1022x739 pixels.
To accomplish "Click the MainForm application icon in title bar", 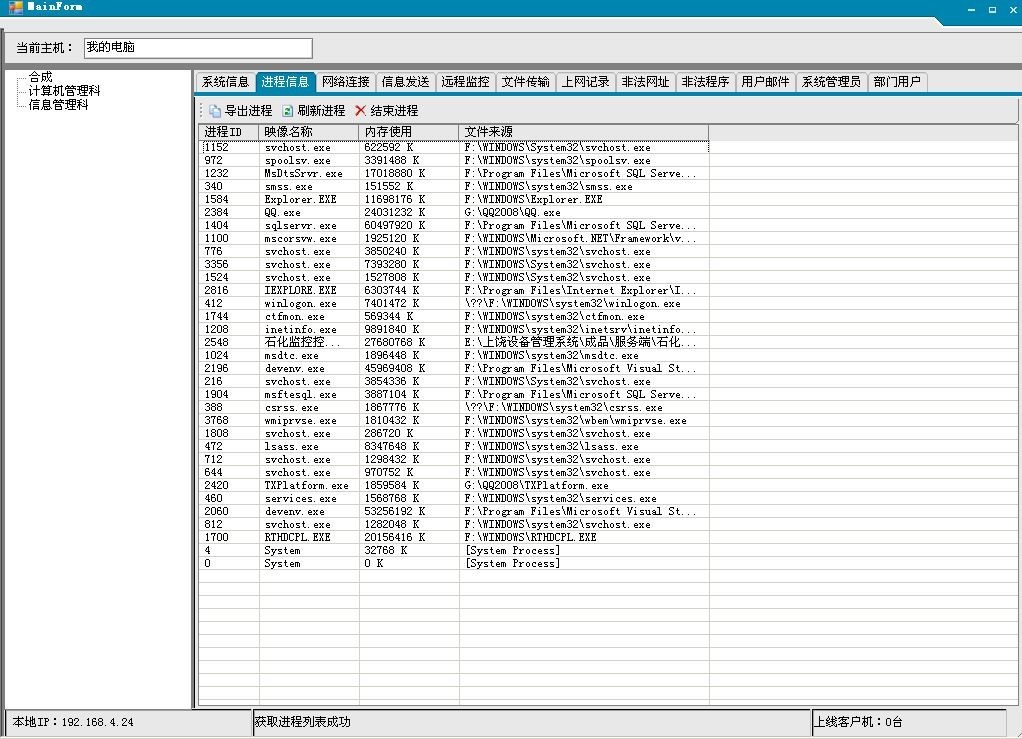I will coord(15,7).
